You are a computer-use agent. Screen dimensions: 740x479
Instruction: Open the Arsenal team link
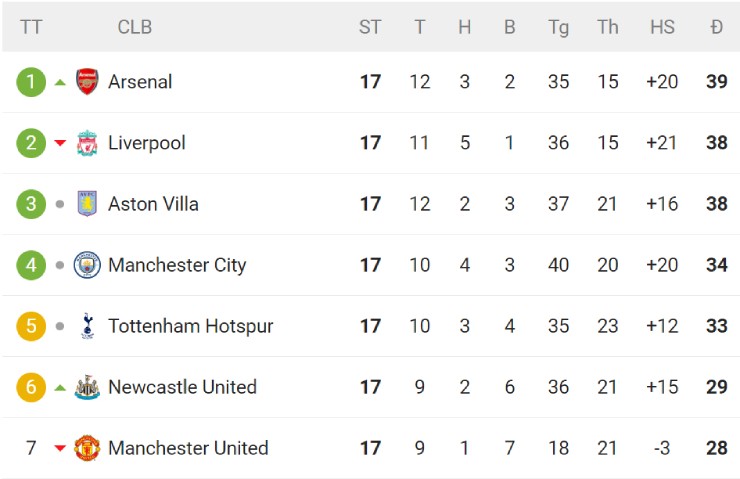[140, 82]
